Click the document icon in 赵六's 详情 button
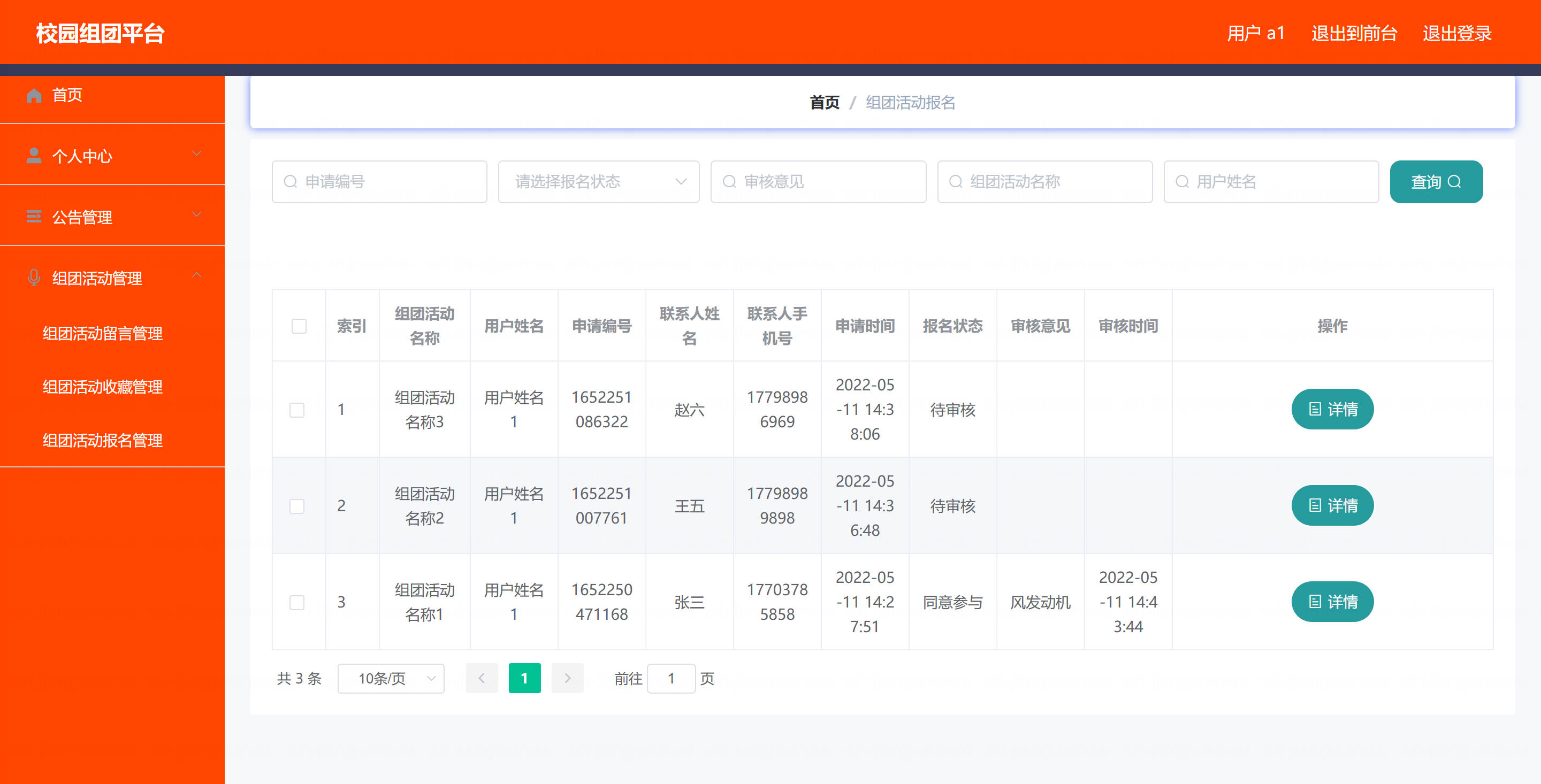Viewport: 1541px width, 784px height. pyautogui.click(x=1315, y=409)
